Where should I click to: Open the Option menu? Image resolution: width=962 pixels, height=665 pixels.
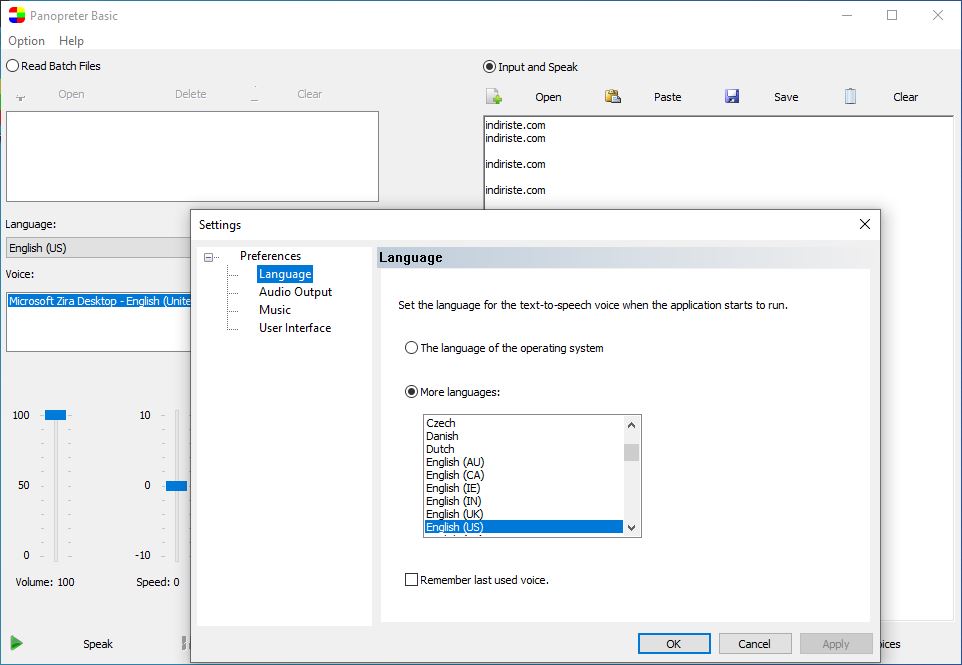click(x=26, y=41)
